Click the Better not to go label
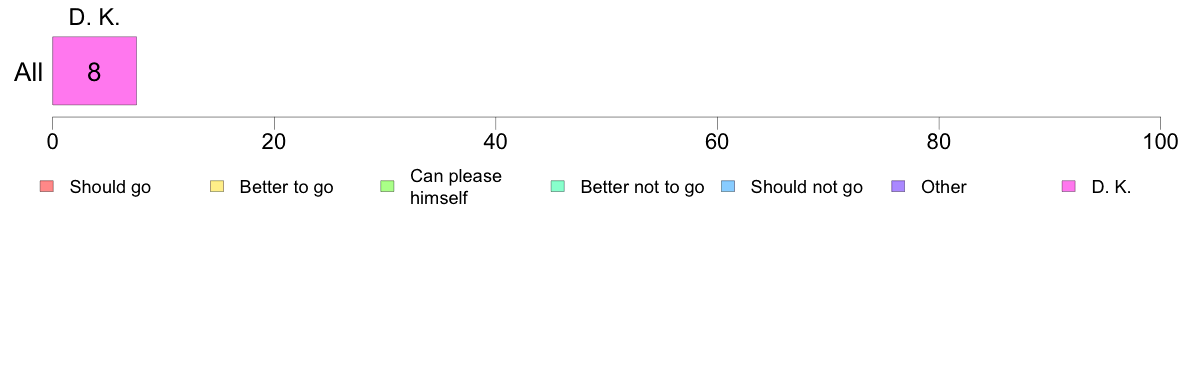This screenshot has width=1188, height=368. 642,187
